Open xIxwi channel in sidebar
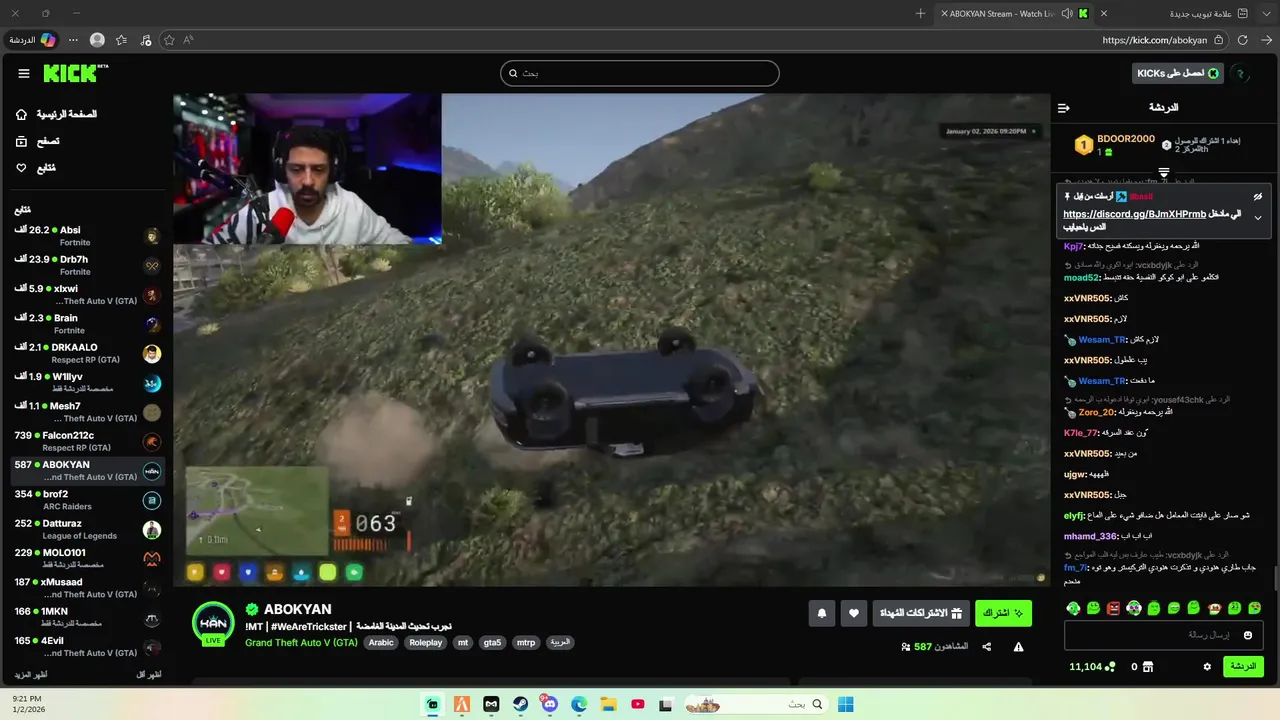This screenshot has height=720, width=1280. pyautogui.click(x=87, y=294)
